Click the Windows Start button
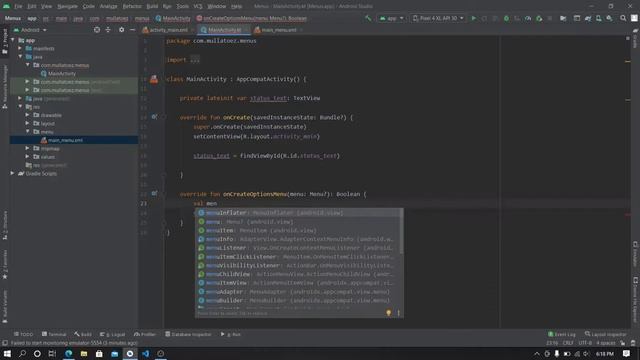 point(7,353)
